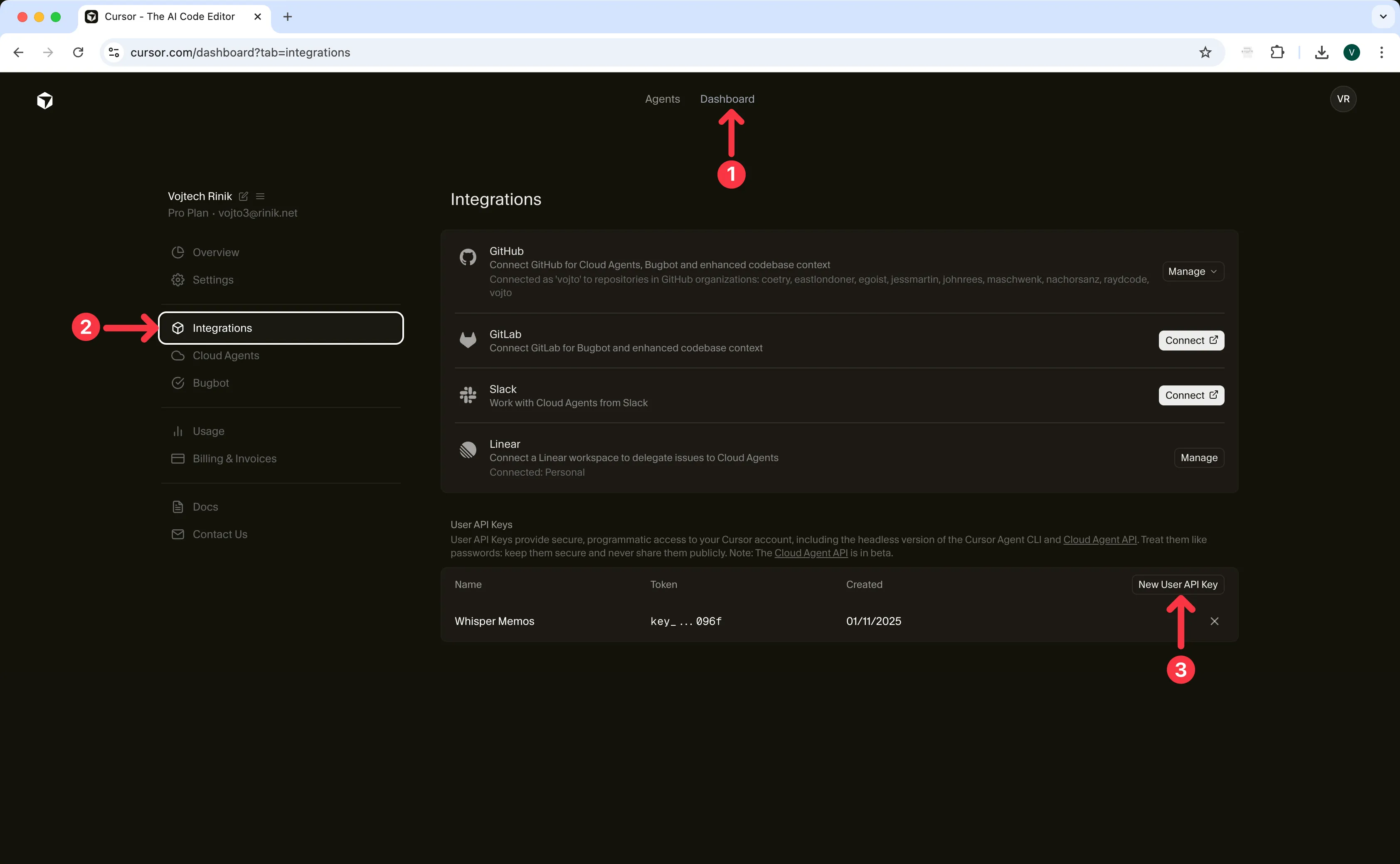The height and width of the screenshot is (864, 1400).
Task: Click Connect for GitLab
Action: pos(1191,340)
